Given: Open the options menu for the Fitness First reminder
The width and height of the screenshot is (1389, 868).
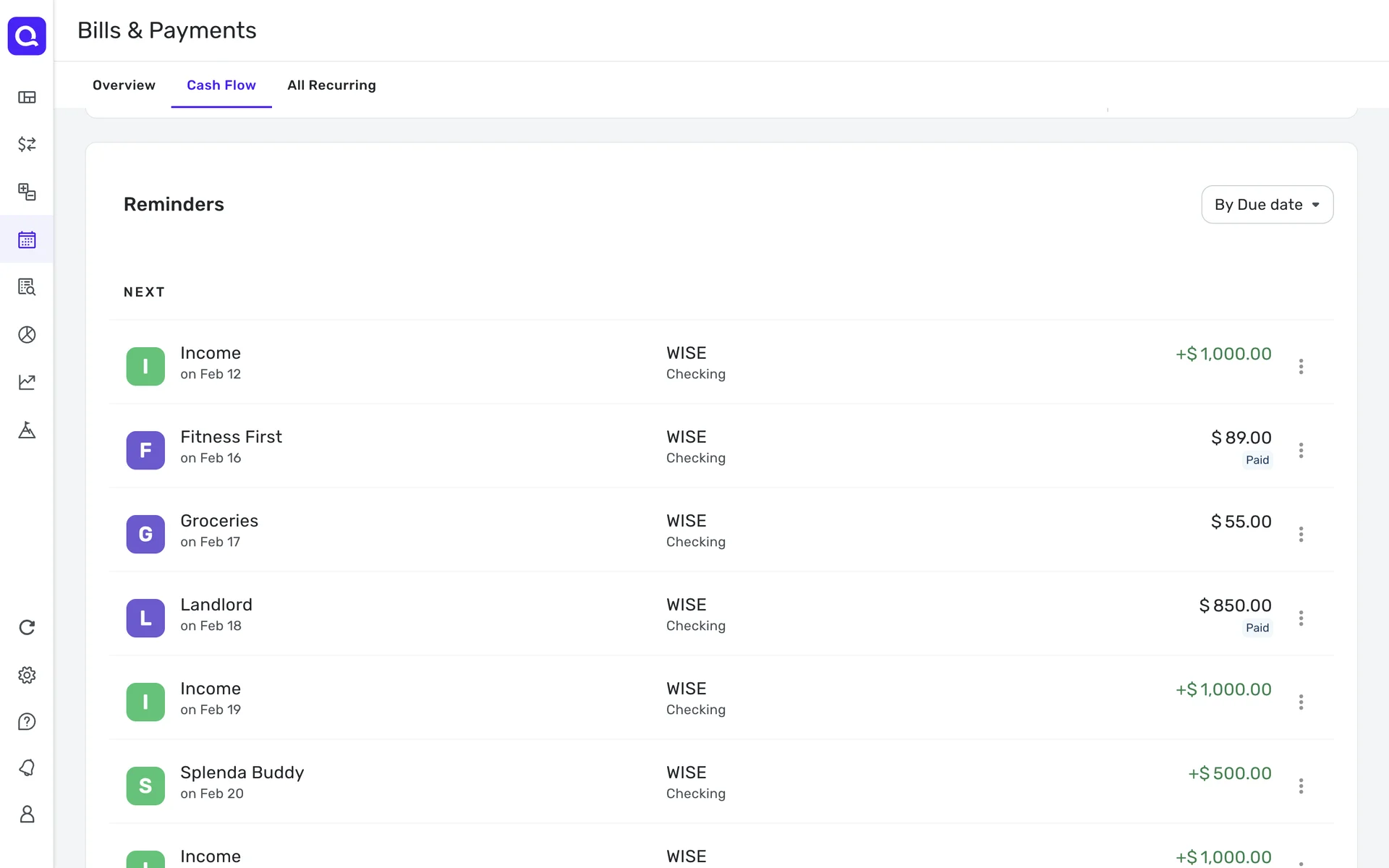Looking at the screenshot, I should click(1301, 451).
